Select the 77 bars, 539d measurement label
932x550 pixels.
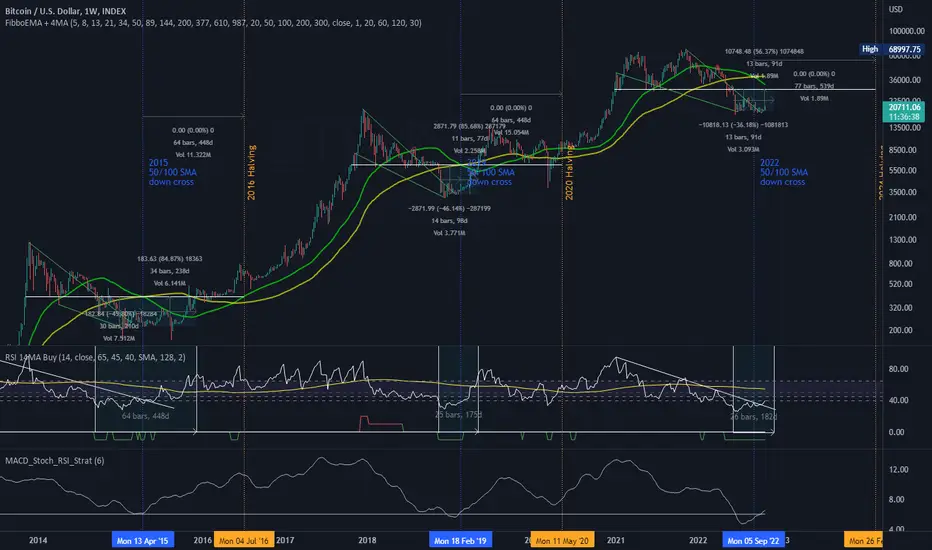tap(814, 86)
